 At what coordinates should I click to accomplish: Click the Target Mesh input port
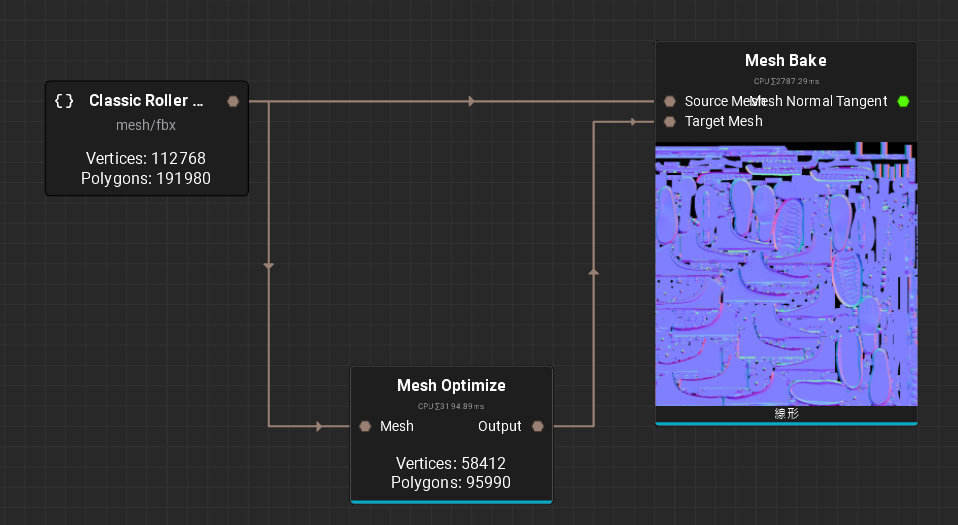click(670, 122)
